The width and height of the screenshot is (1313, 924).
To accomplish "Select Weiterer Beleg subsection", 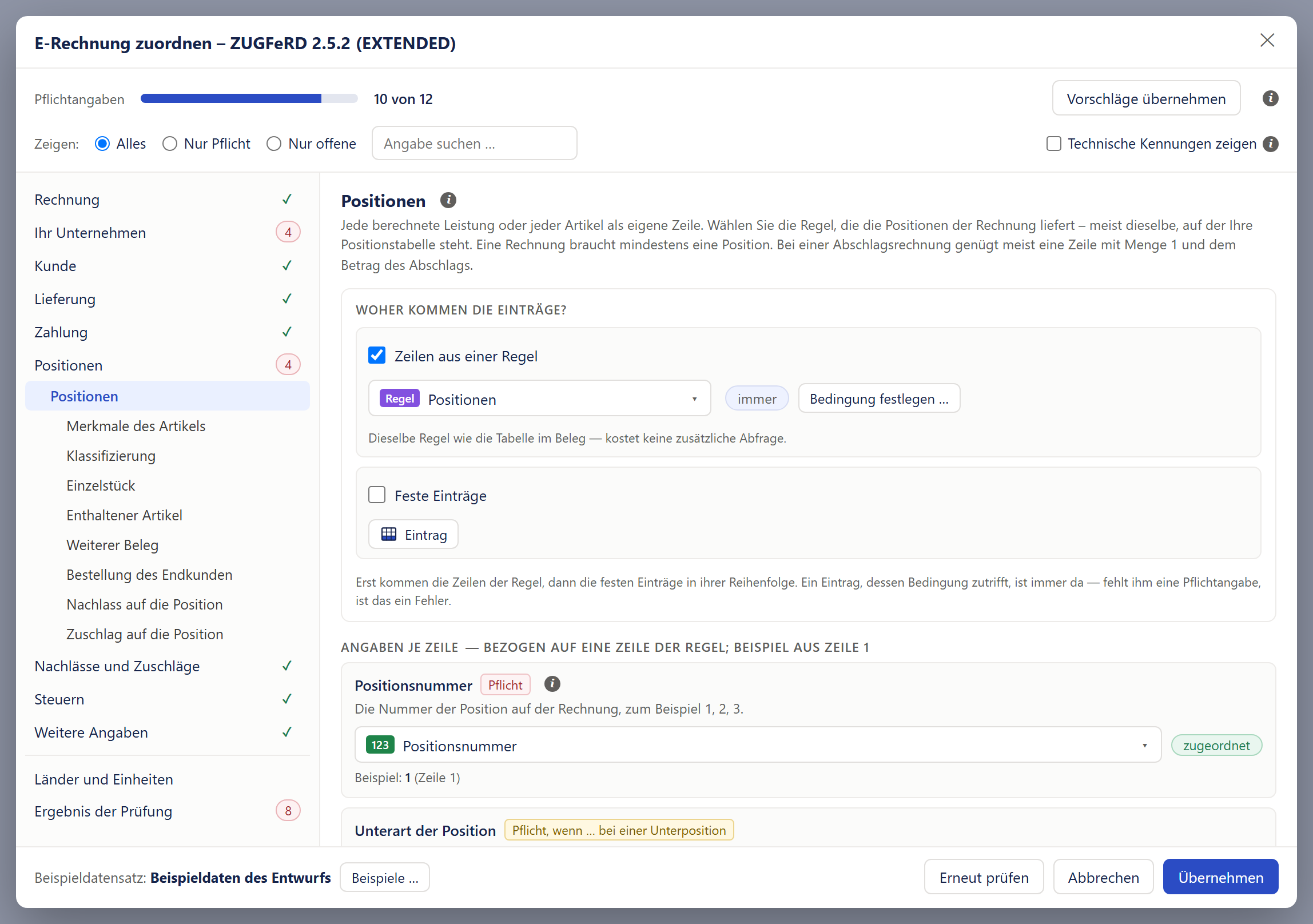I will [167, 545].
